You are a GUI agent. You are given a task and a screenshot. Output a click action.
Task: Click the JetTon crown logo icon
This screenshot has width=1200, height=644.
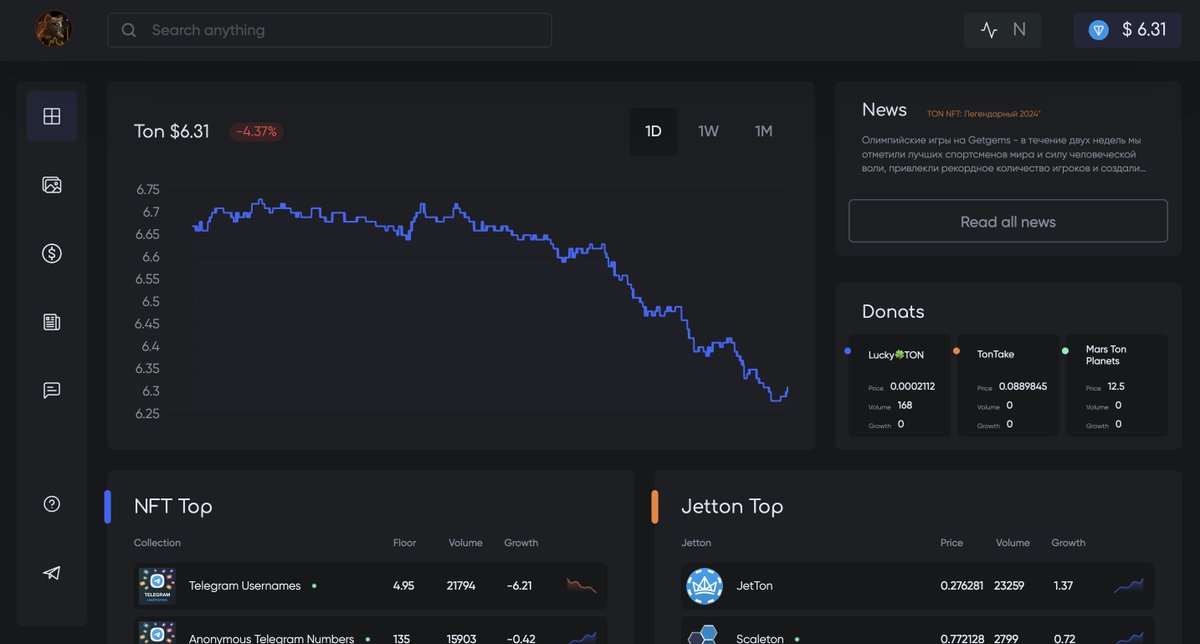[x=704, y=586]
